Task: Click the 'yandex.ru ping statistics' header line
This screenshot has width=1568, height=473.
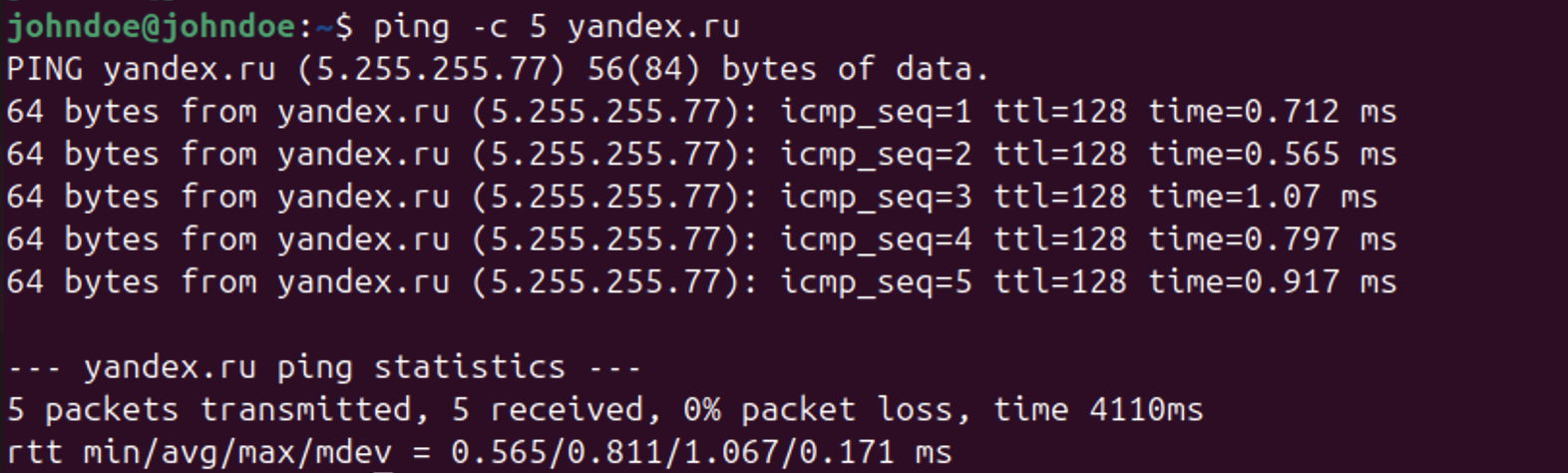Action: coord(324,368)
